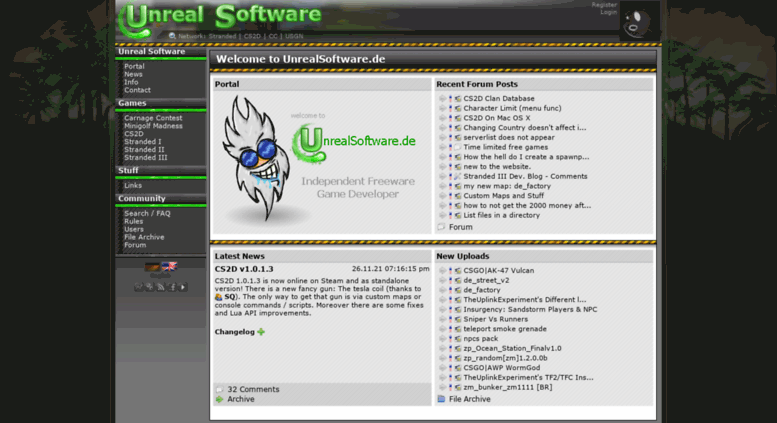Open News in the sidebar menu
Image resolution: width=777 pixels, height=423 pixels.
click(x=133, y=74)
